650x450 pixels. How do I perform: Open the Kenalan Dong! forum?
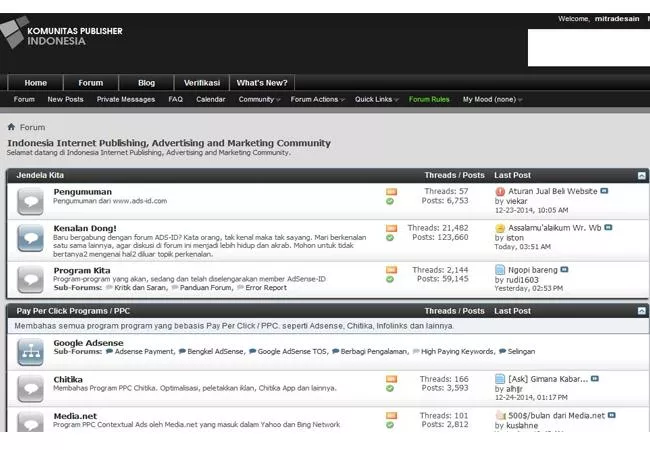point(85,228)
